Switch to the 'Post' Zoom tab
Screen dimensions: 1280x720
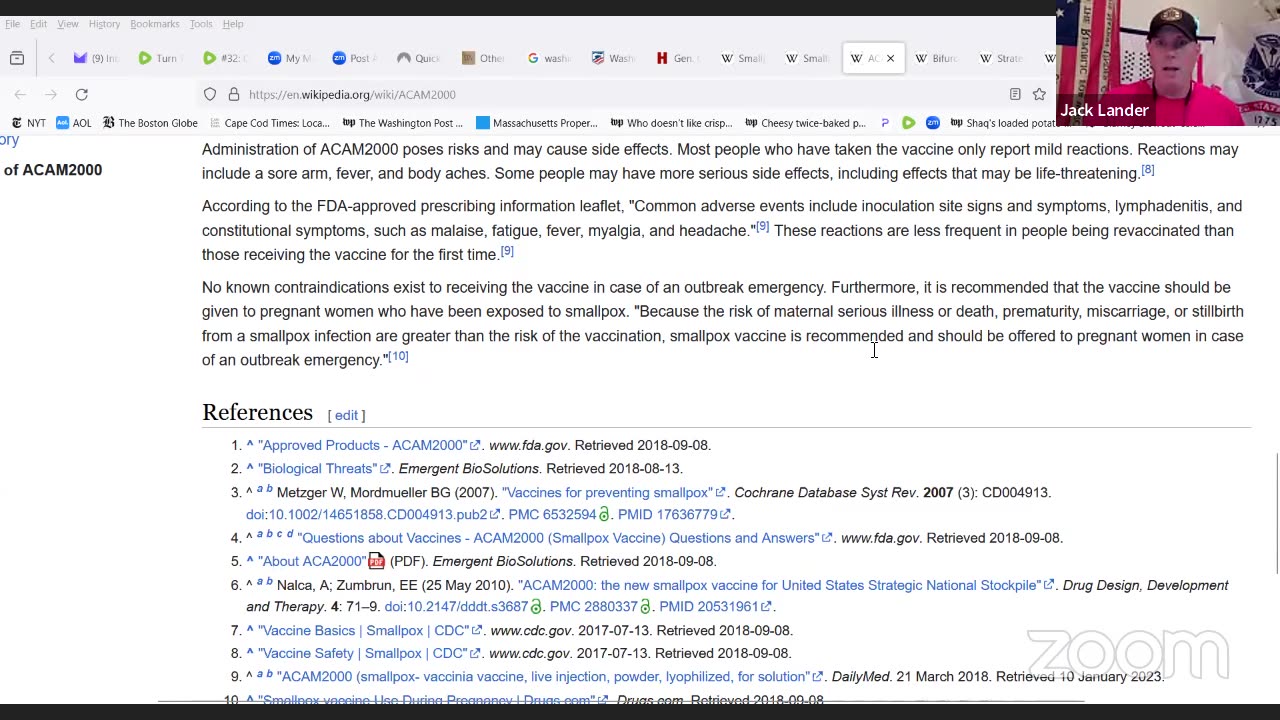pos(353,58)
